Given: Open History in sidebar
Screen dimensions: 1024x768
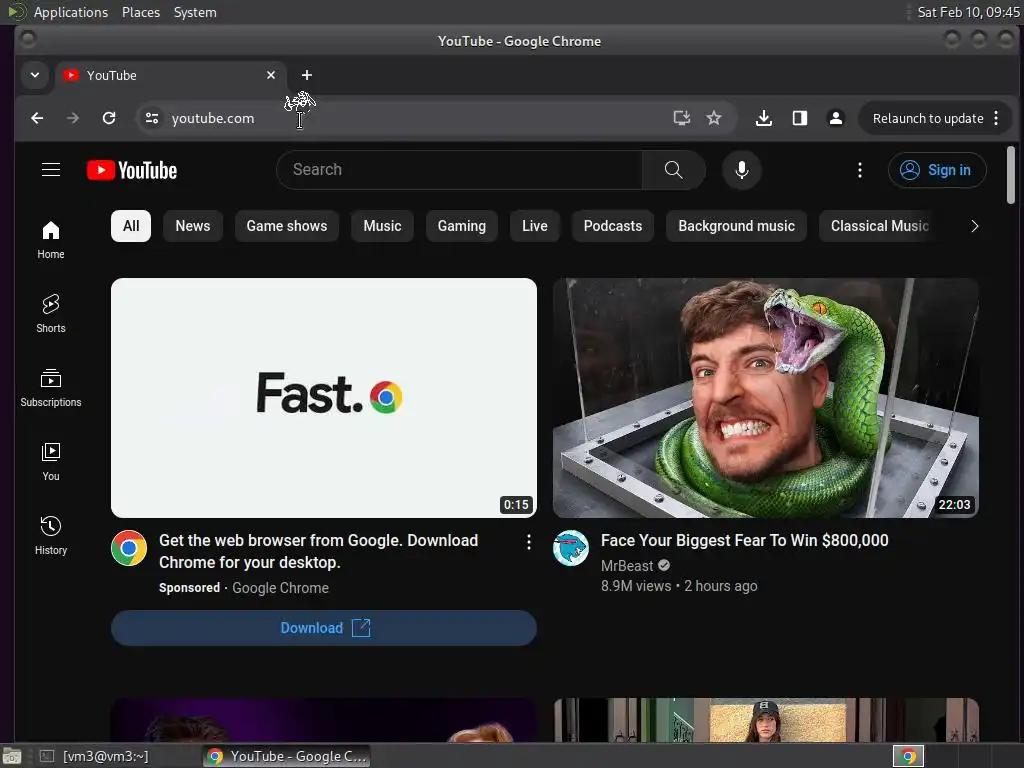Looking at the screenshot, I should (51, 536).
